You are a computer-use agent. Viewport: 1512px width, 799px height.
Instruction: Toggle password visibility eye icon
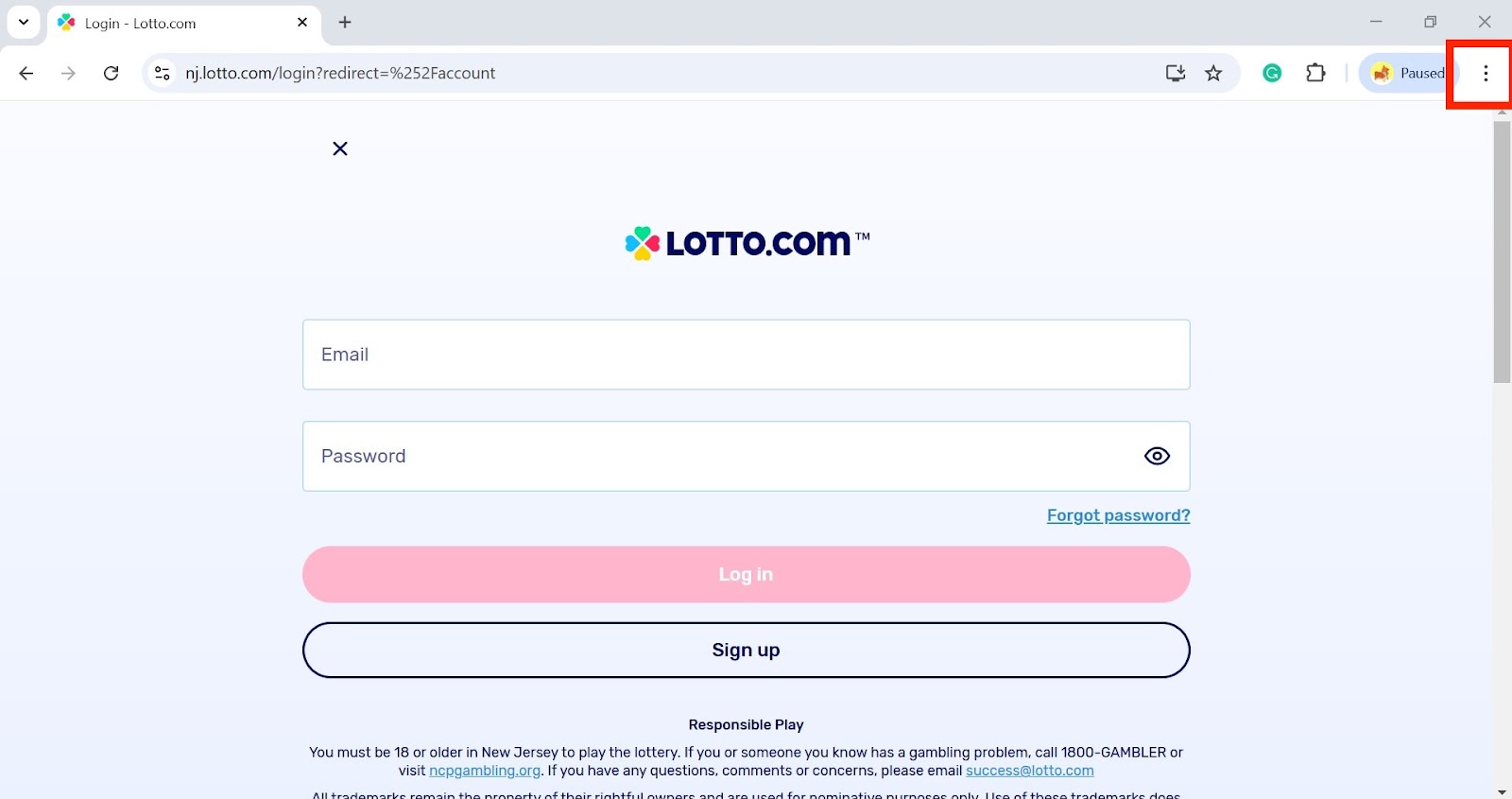click(1157, 456)
